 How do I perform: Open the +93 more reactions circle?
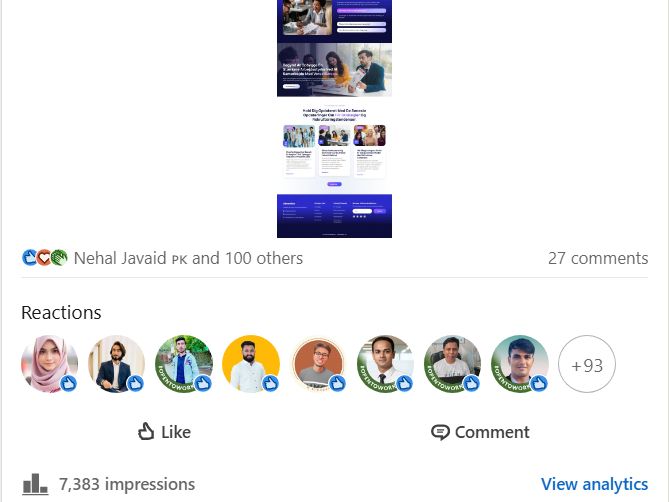coord(587,364)
